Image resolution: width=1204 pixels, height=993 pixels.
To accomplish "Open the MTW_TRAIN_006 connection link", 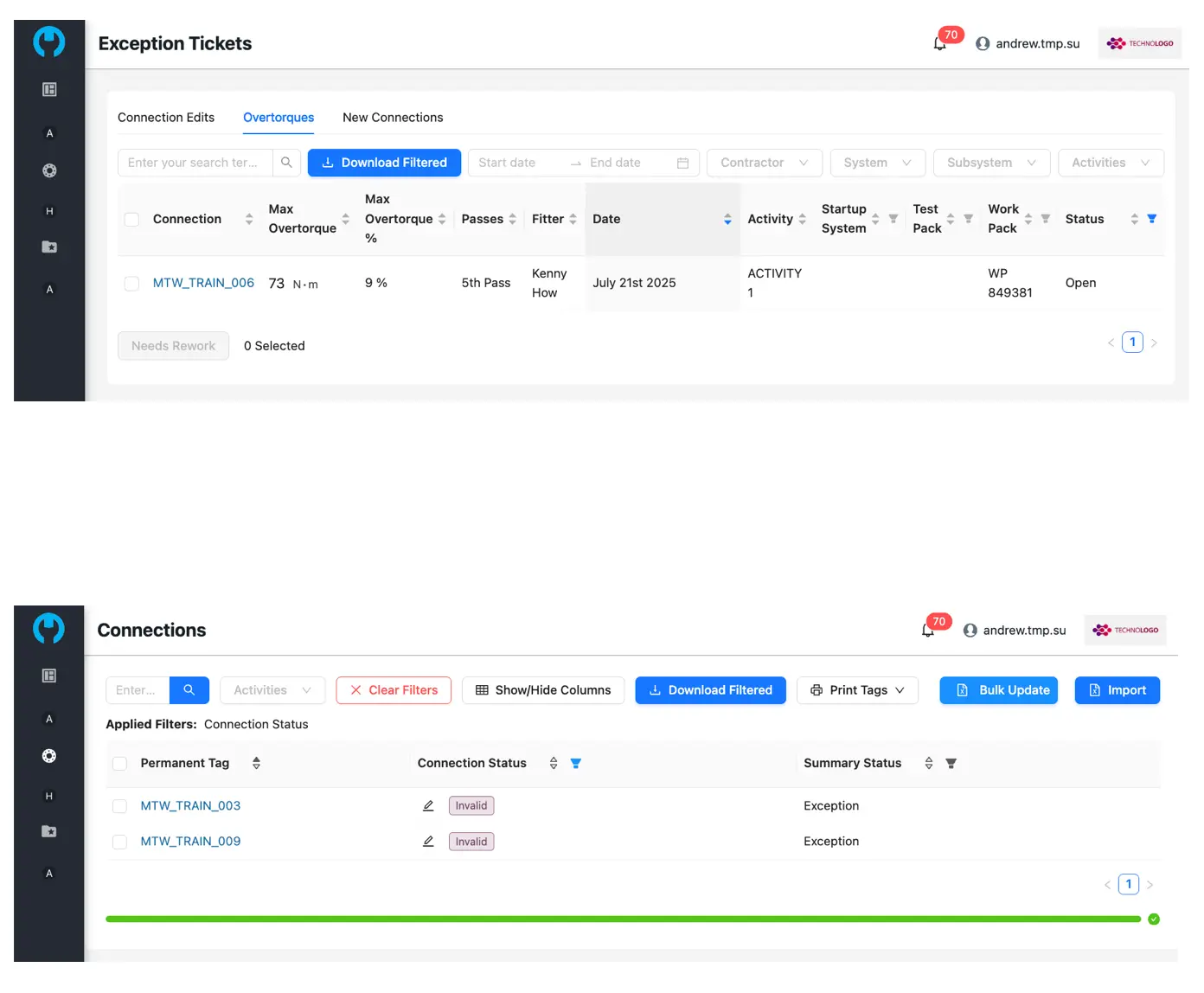I will (x=203, y=283).
